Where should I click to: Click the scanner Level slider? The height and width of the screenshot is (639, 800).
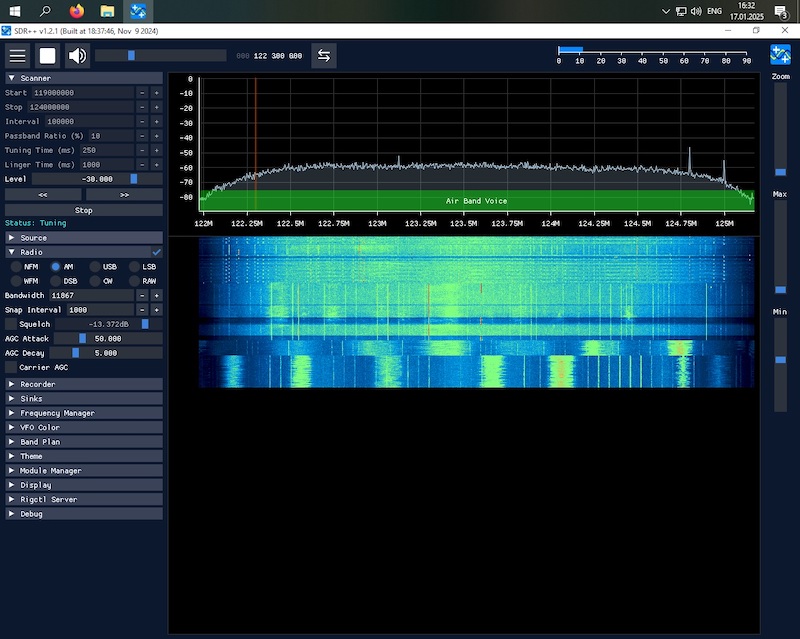point(97,179)
